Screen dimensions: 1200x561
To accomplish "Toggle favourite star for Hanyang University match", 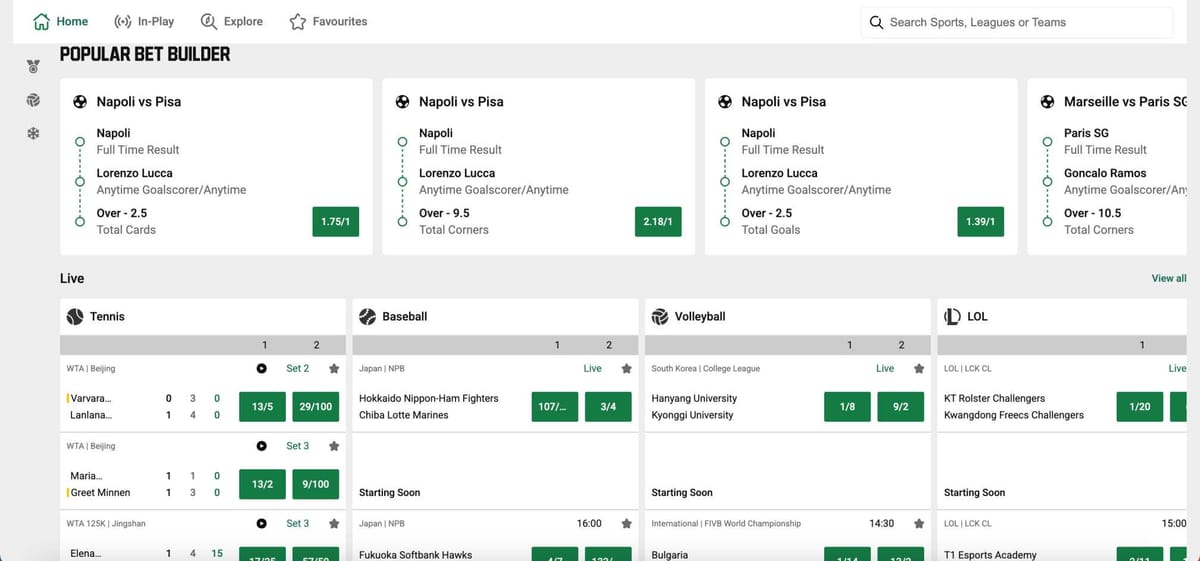I will click(919, 368).
